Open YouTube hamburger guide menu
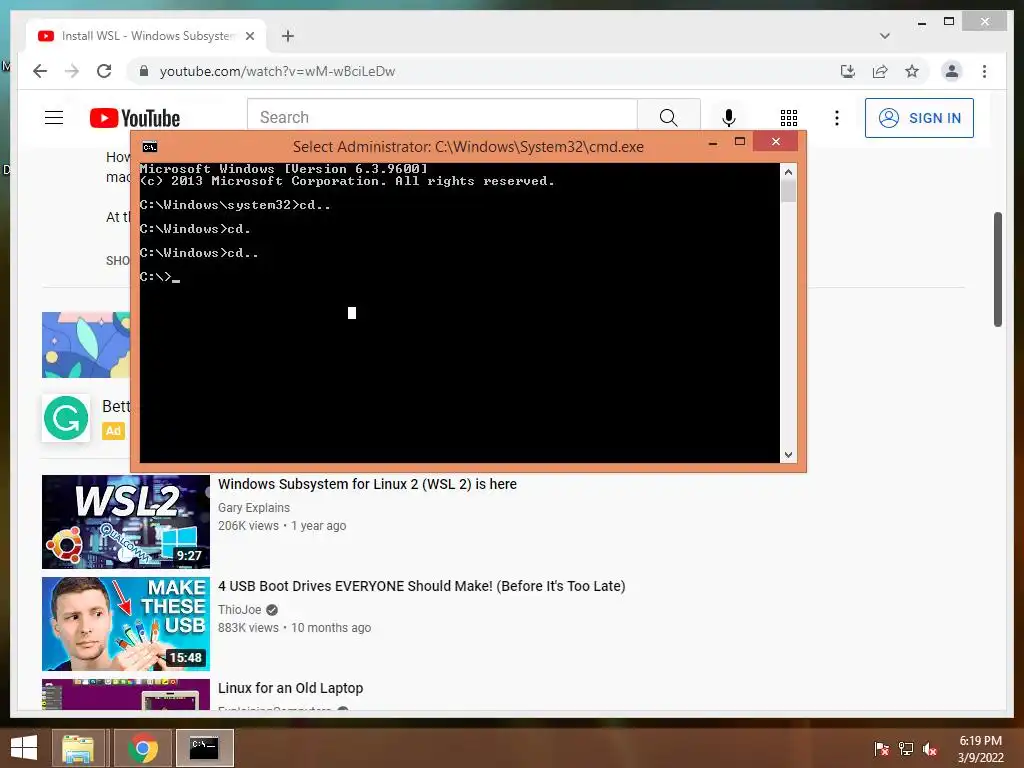 tap(54, 118)
